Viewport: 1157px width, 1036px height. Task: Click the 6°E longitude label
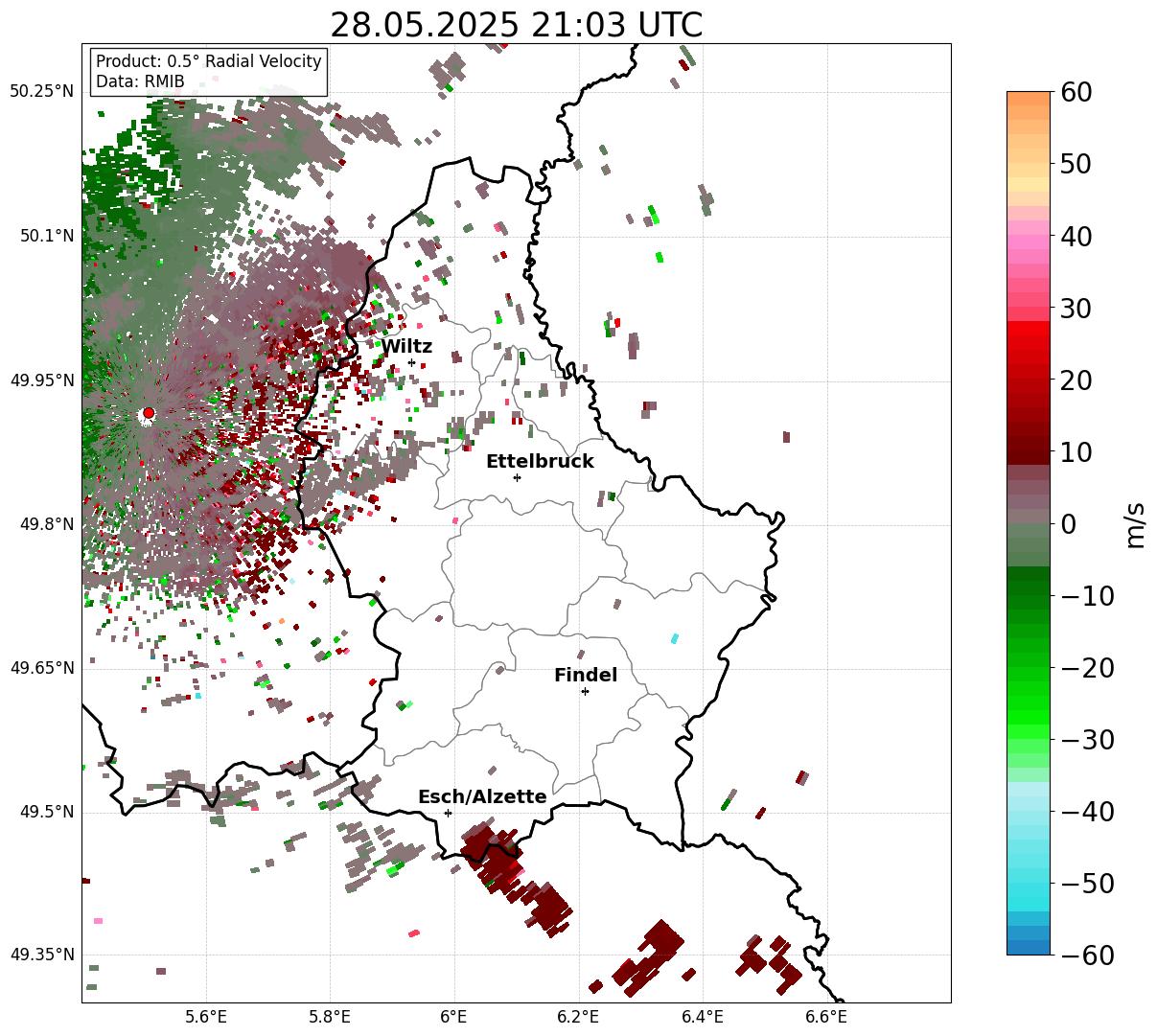point(454,1017)
